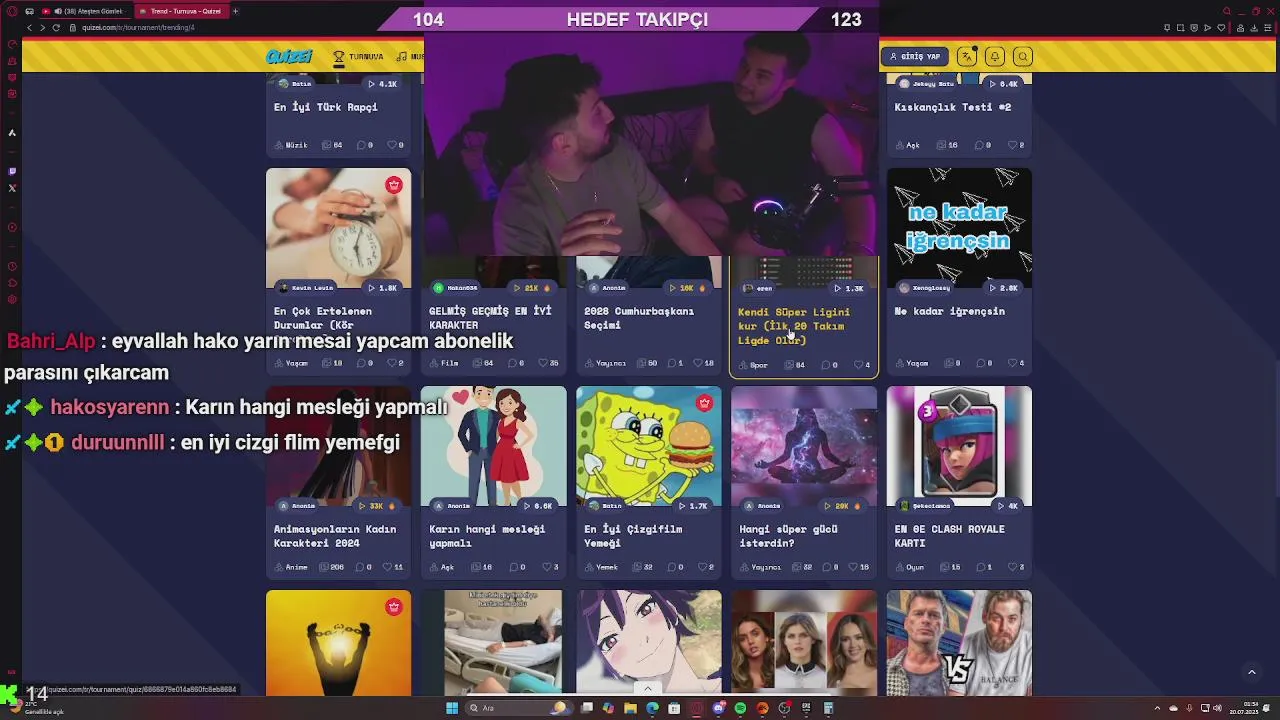Open the Windows Start button

tap(451, 708)
